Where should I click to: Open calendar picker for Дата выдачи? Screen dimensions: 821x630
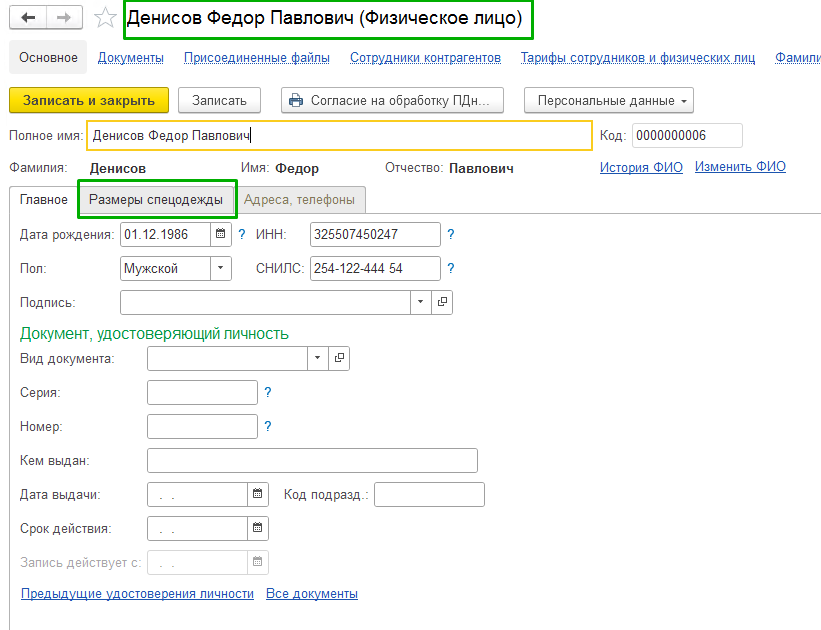[258, 494]
